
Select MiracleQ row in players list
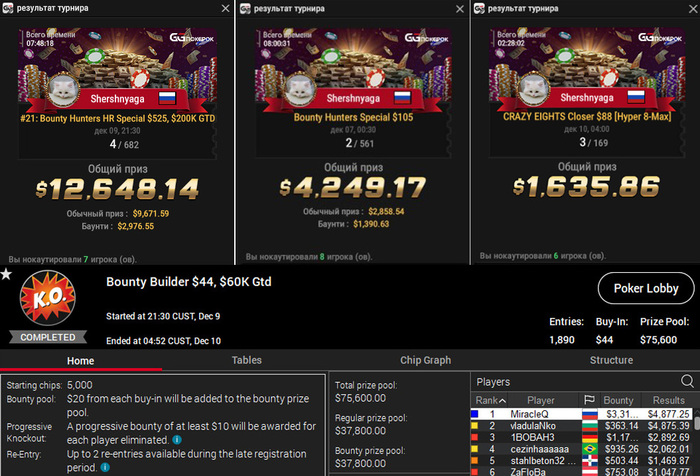pyautogui.click(x=581, y=414)
